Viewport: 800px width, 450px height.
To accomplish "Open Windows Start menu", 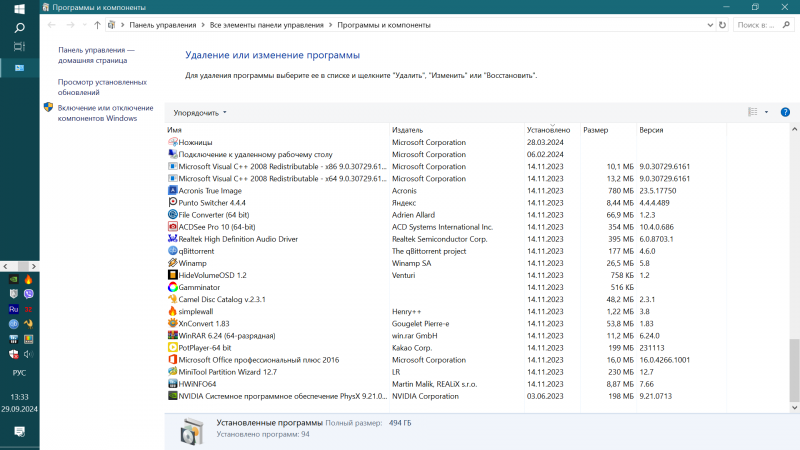I will point(19,9).
